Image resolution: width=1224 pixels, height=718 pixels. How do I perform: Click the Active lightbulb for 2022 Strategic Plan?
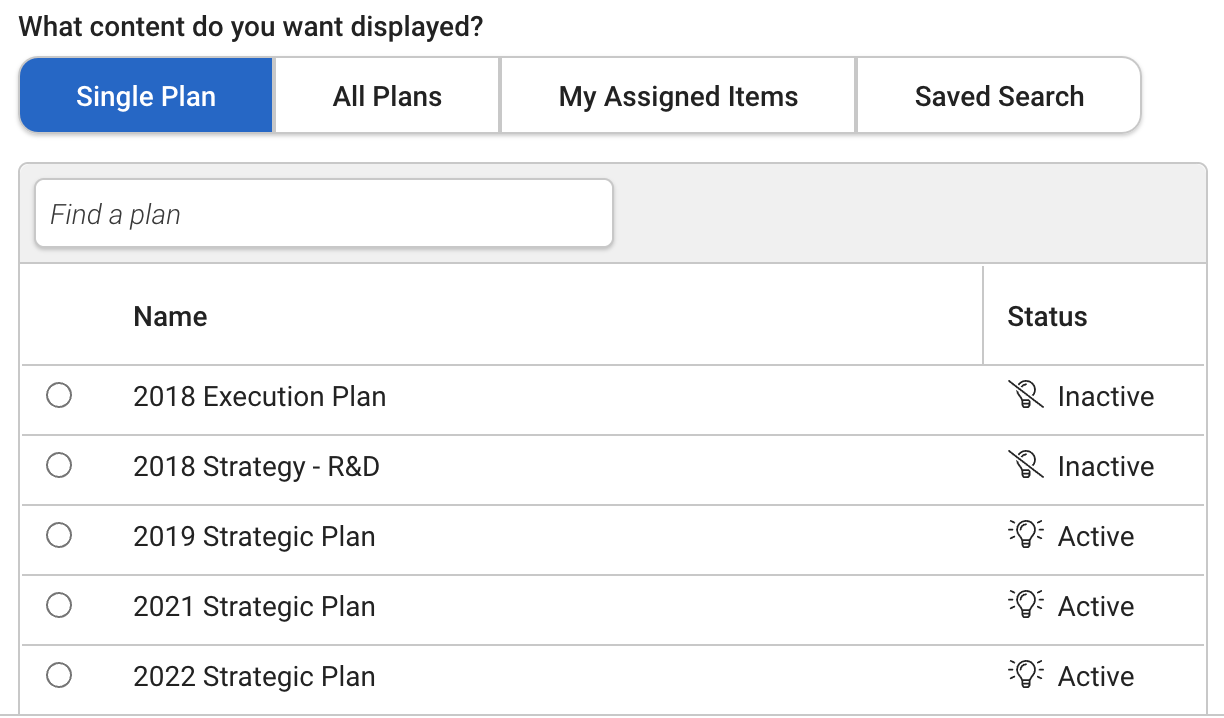click(1025, 676)
